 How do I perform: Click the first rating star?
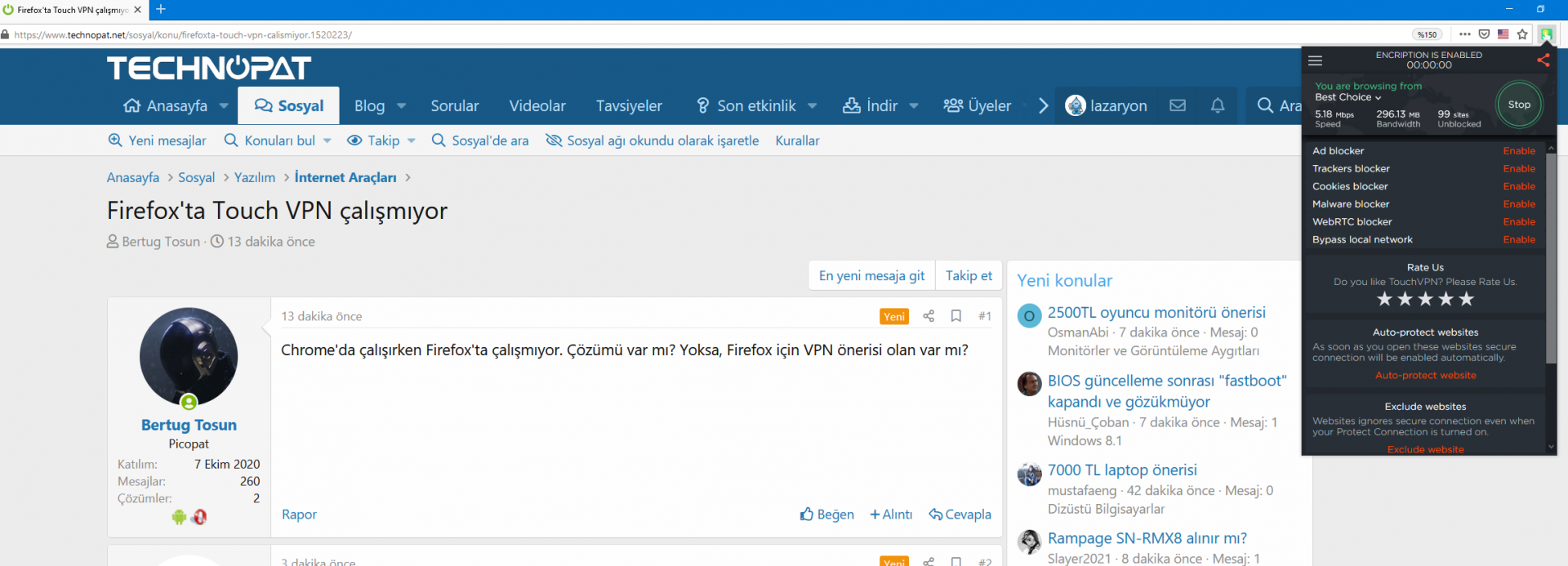click(1384, 299)
